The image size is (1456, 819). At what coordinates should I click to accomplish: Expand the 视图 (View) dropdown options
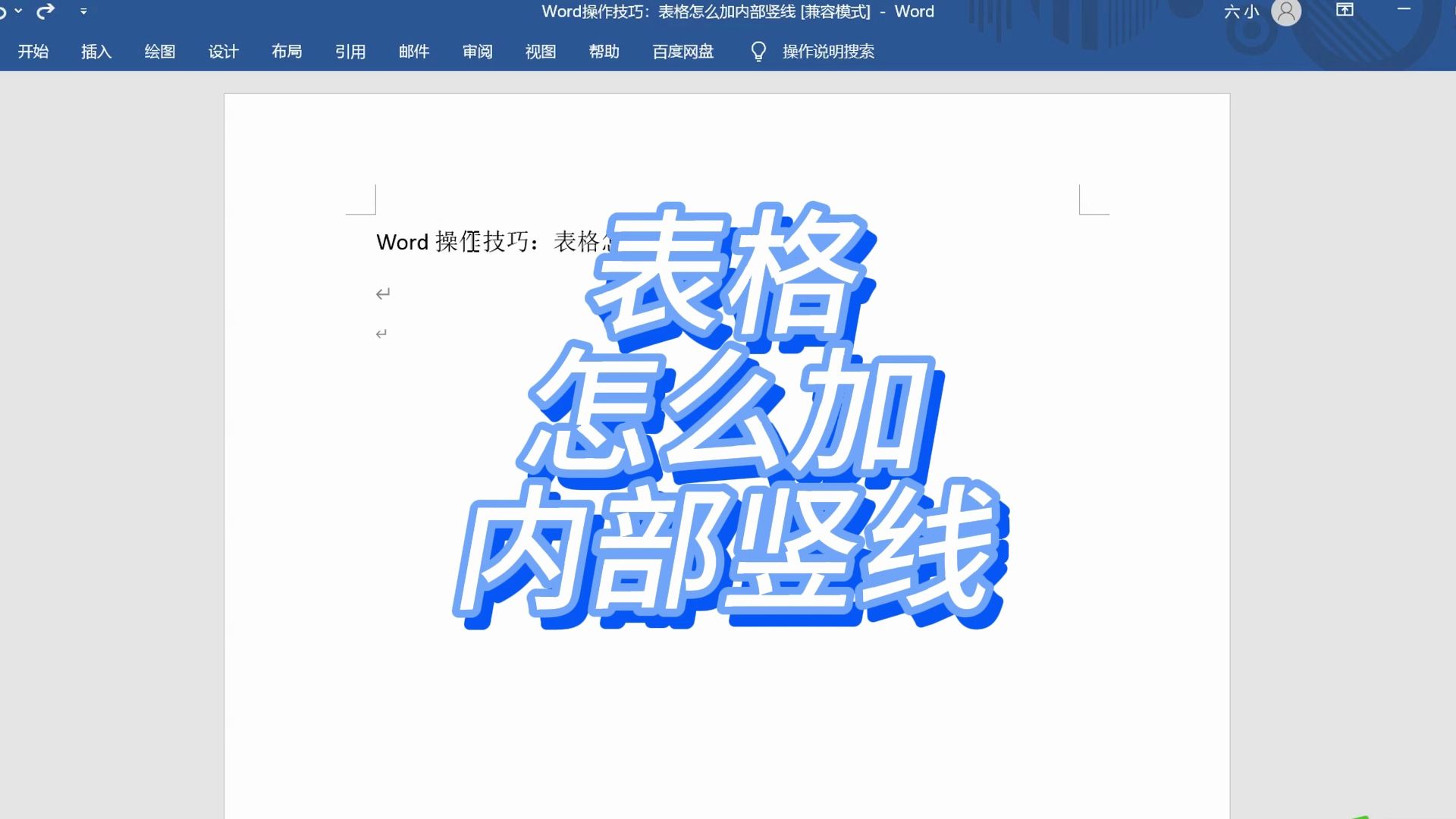pos(541,51)
